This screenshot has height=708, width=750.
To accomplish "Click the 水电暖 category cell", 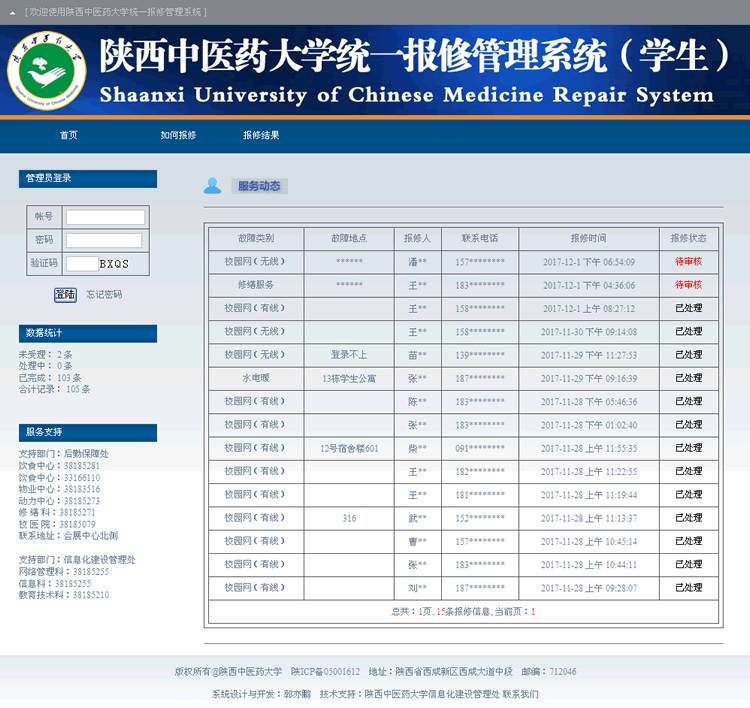I will tap(256, 378).
